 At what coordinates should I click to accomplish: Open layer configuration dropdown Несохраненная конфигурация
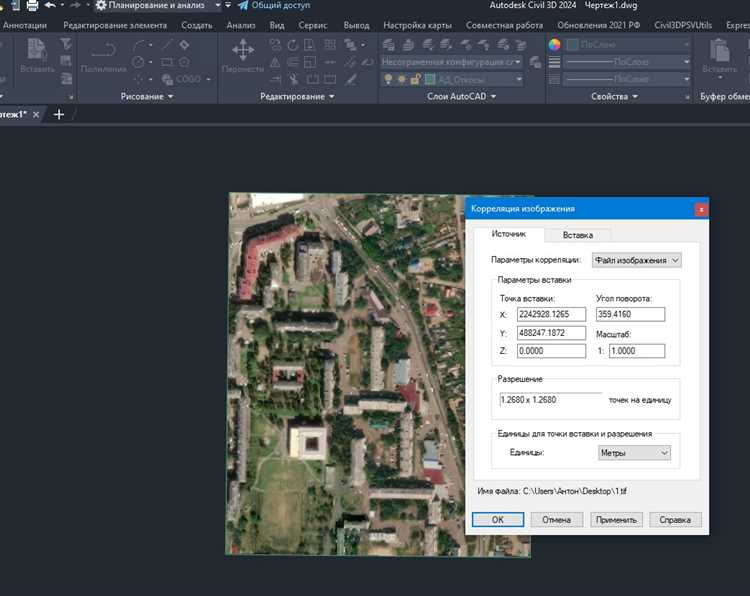(x=452, y=62)
